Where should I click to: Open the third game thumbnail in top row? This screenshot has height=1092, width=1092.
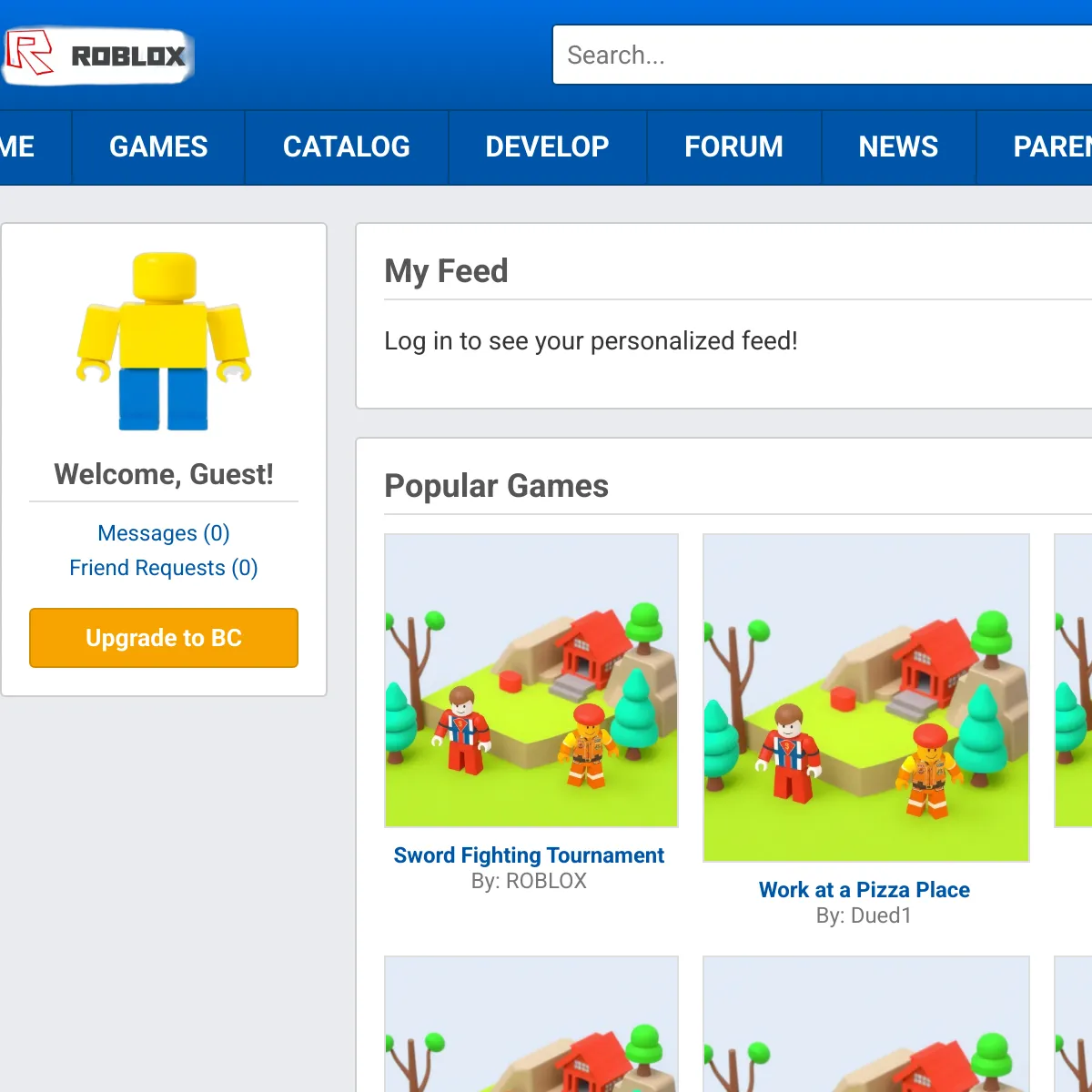point(1073,681)
